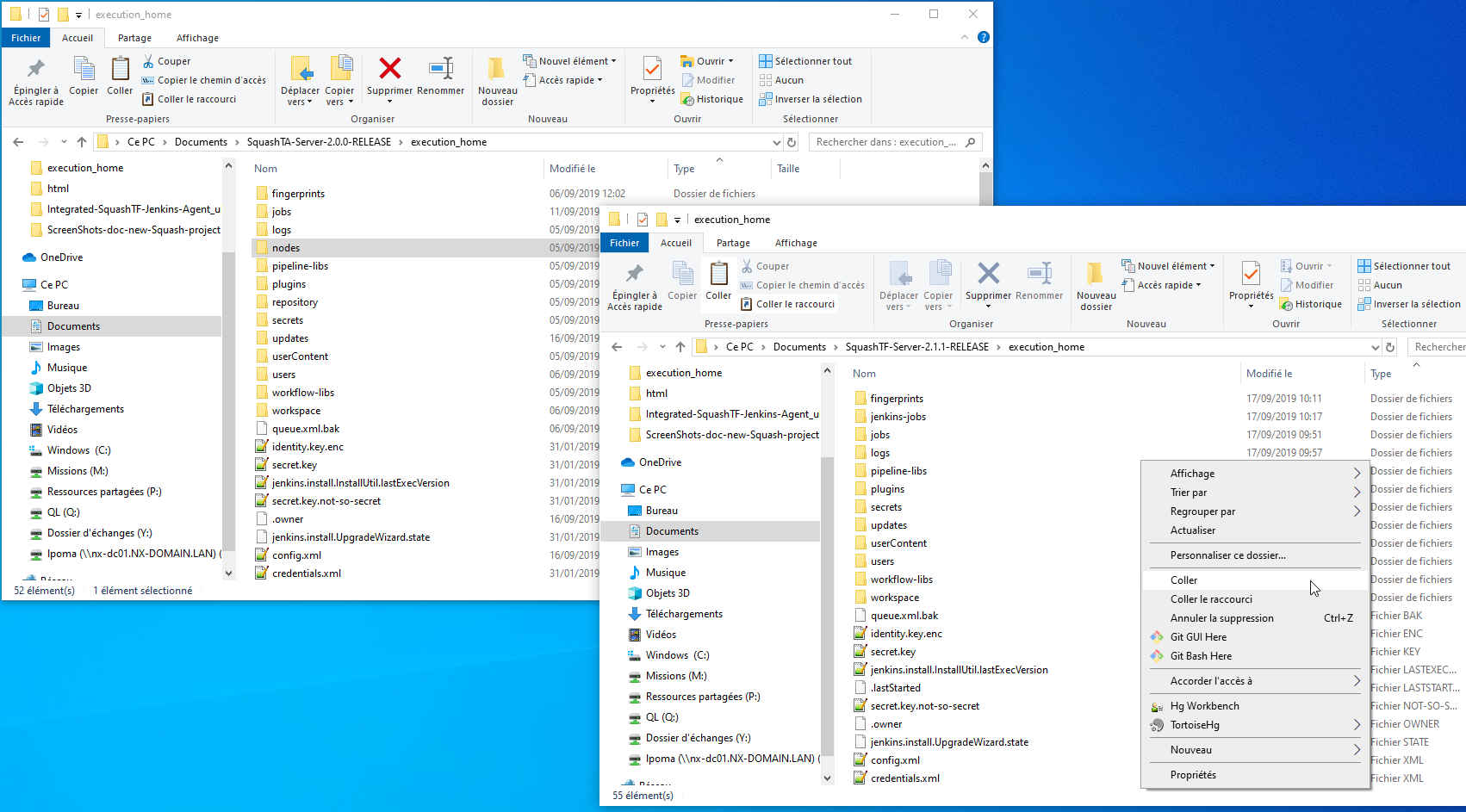Click Documents breadcrumb in back window

click(201, 142)
